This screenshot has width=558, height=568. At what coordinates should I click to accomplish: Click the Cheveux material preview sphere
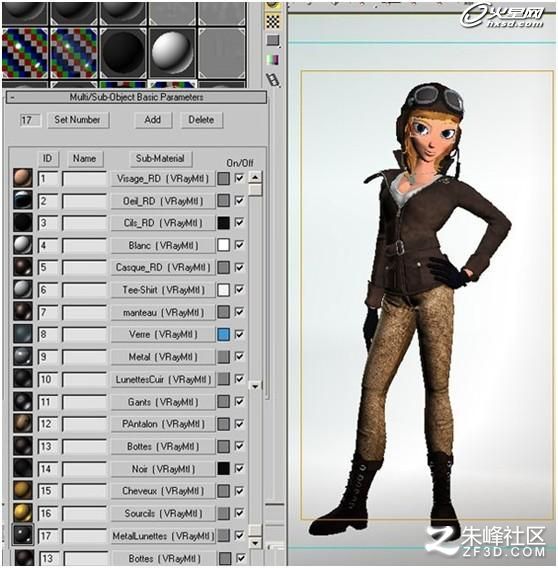point(23,490)
